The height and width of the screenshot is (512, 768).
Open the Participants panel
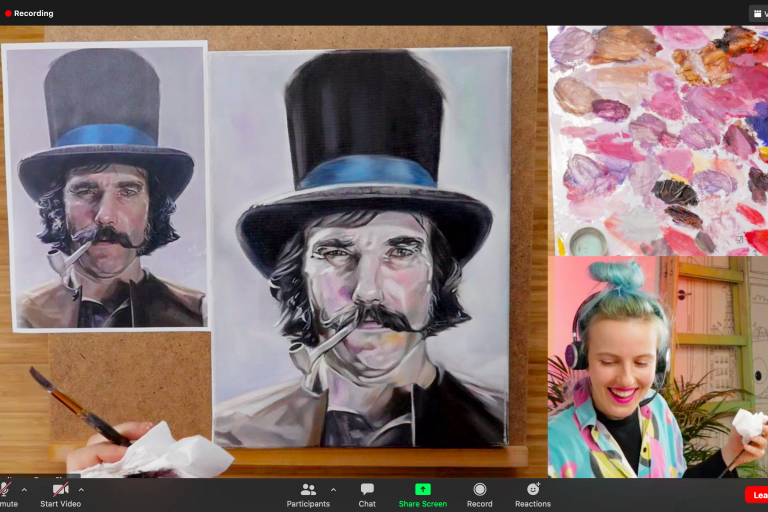308,495
